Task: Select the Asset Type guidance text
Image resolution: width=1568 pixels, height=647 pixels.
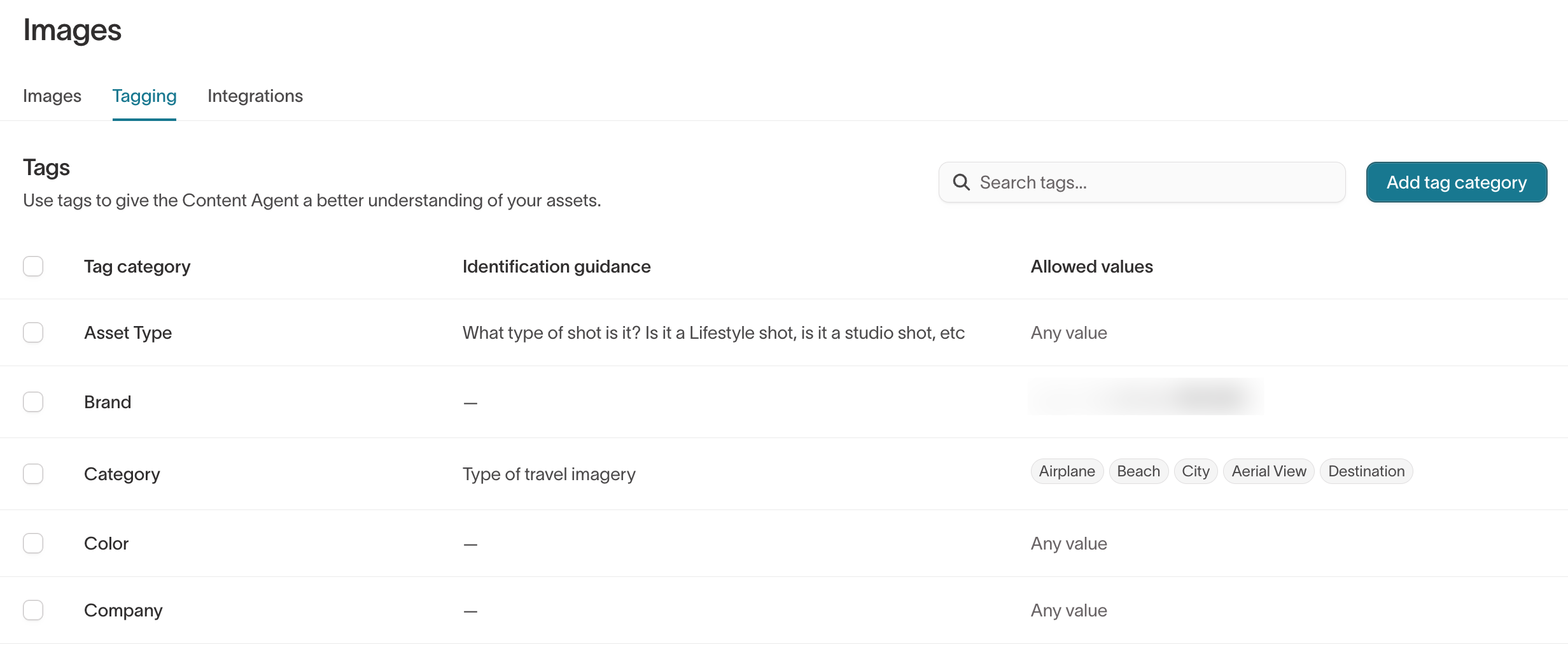Action: [x=713, y=332]
